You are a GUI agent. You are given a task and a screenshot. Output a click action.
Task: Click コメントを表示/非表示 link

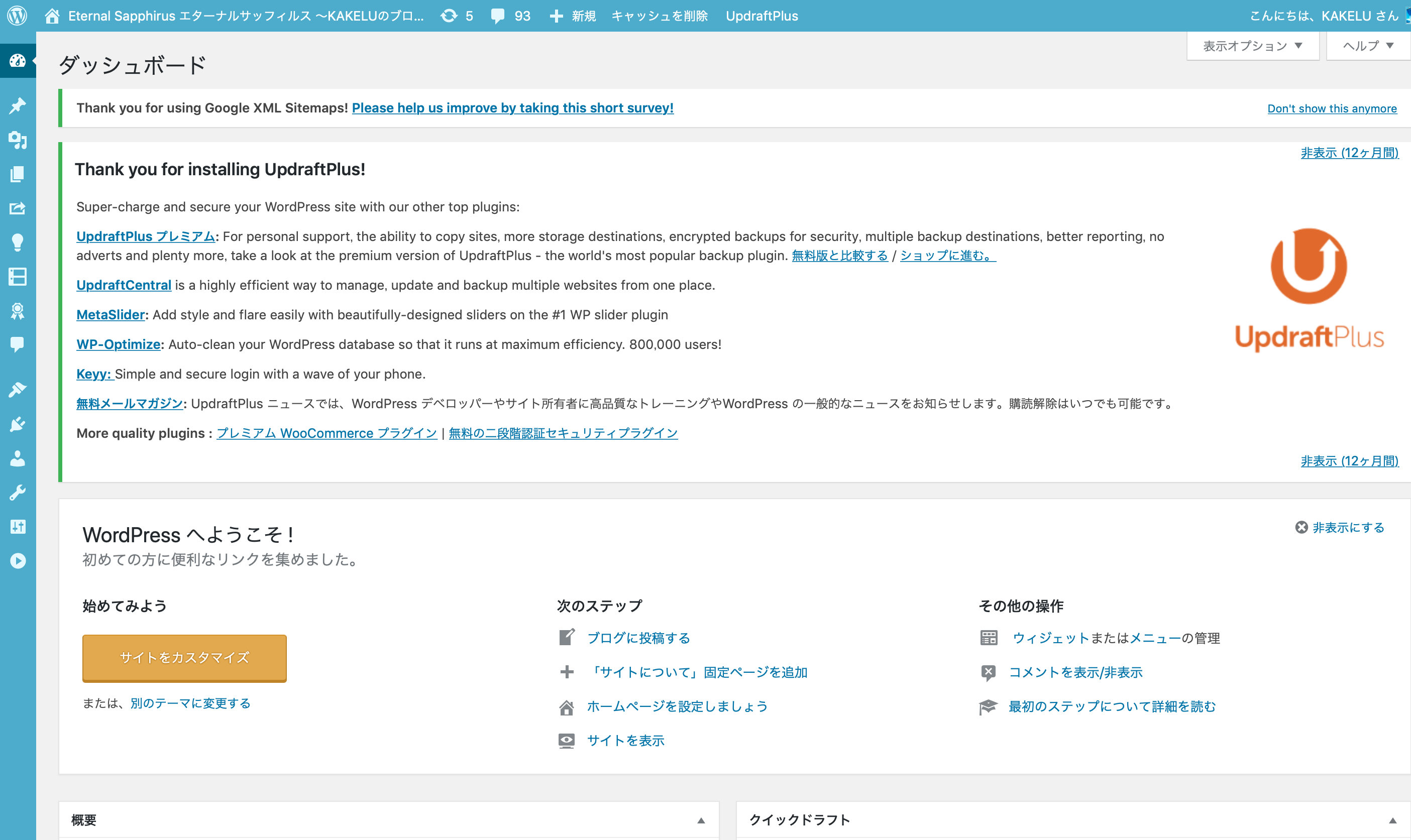pyautogui.click(x=1075, y=672)
